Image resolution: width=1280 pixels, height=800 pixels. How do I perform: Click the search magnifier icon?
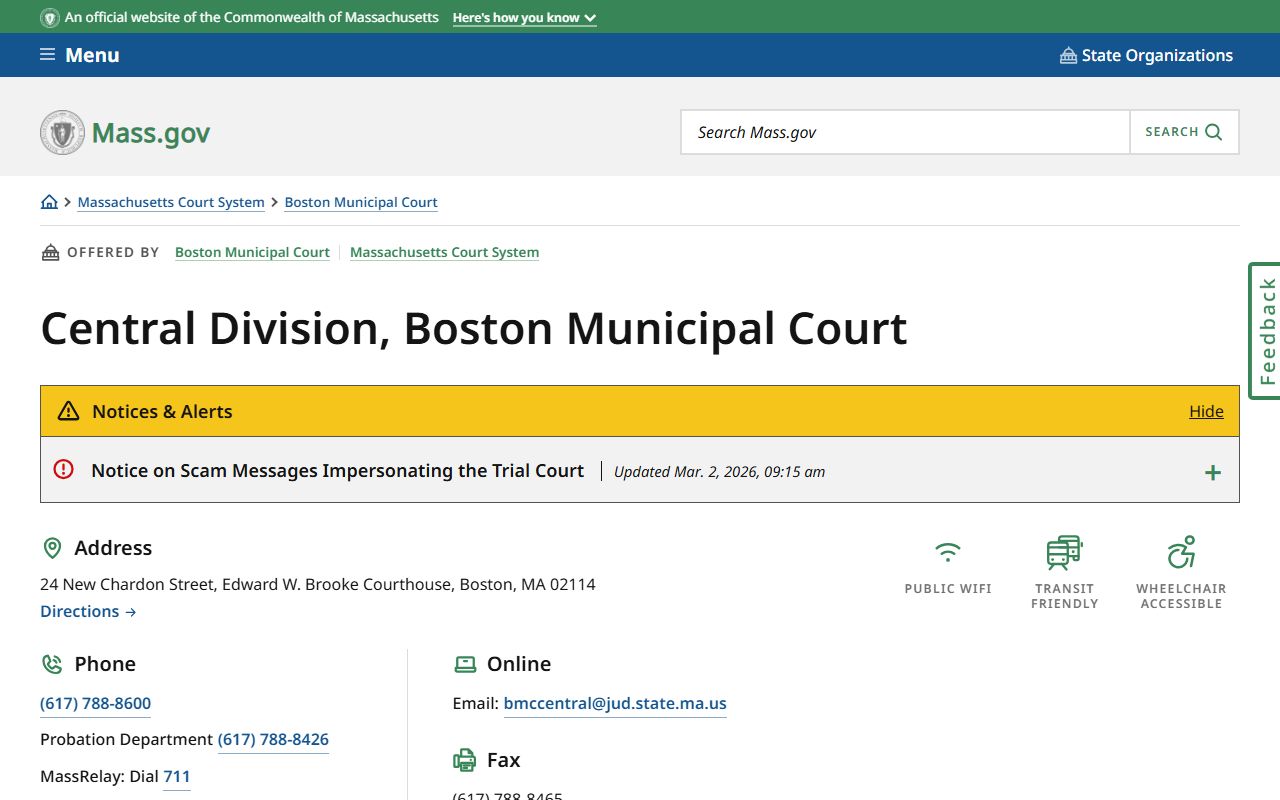pos(1214,132)
